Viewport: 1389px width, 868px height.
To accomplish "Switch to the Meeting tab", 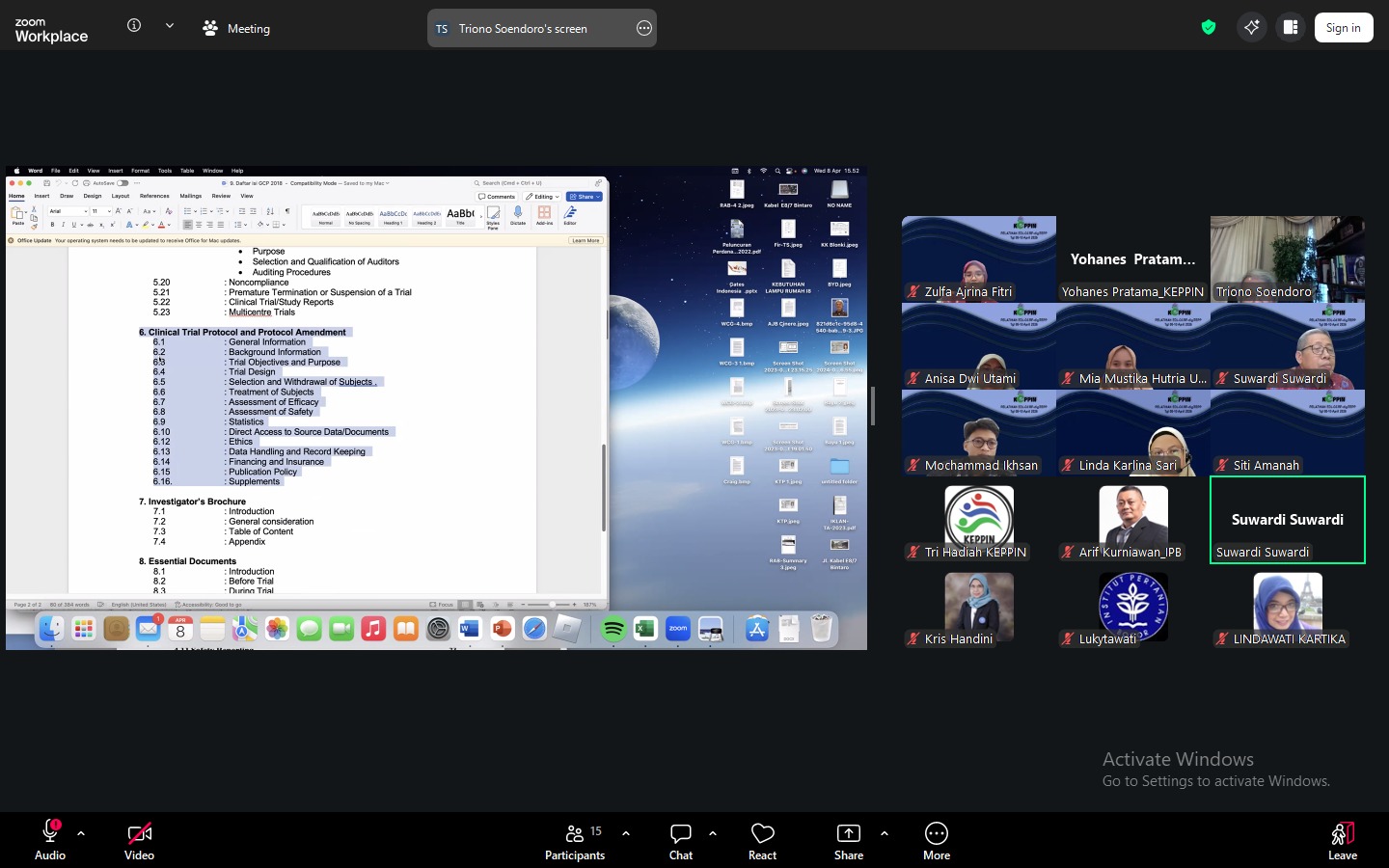I will pos(237,29).
